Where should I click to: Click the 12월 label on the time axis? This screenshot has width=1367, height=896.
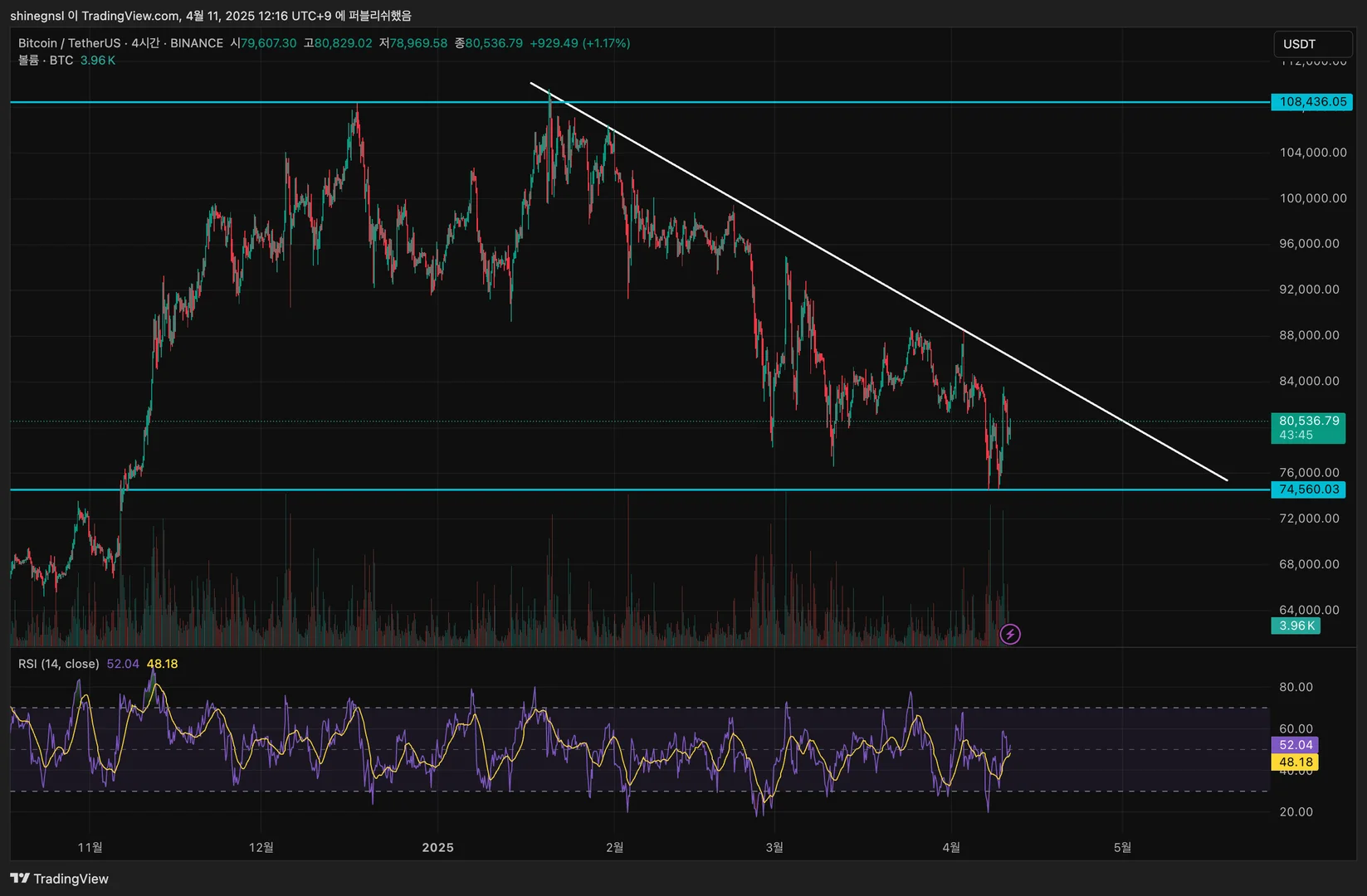tap(261, 847)
